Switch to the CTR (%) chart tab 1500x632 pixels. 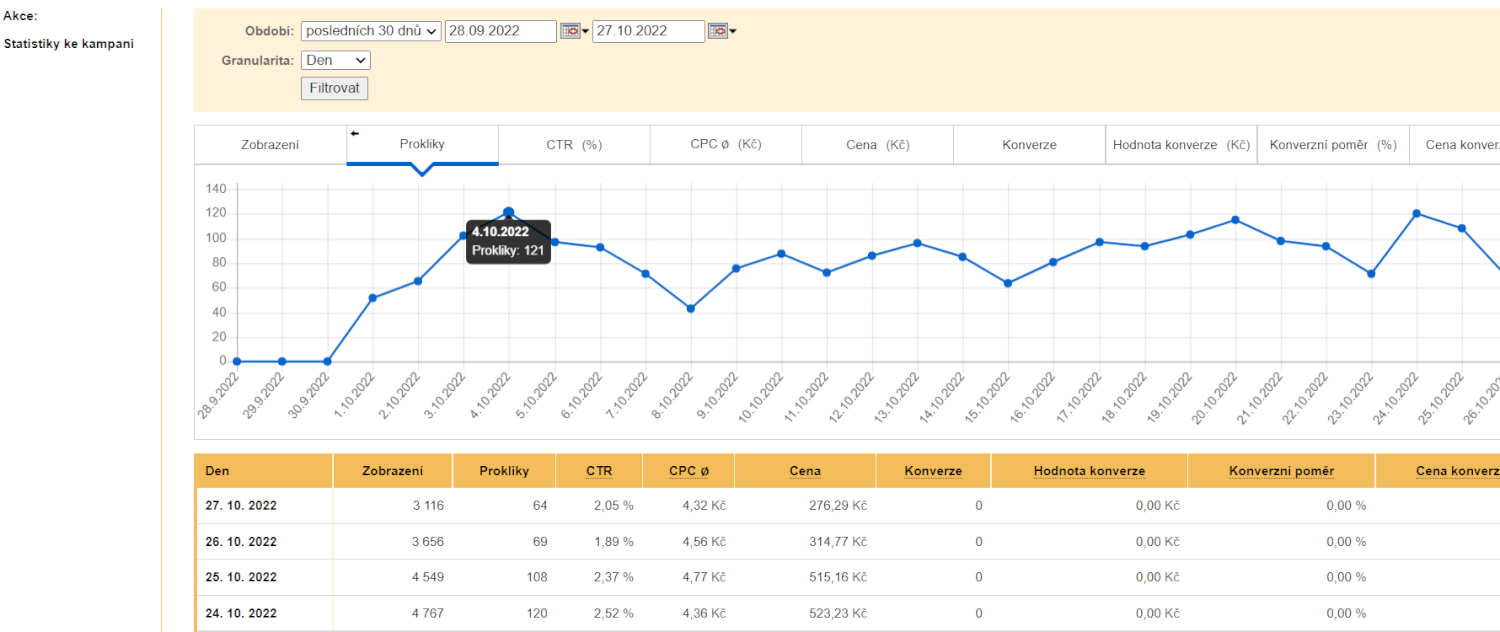pos(574,145)
